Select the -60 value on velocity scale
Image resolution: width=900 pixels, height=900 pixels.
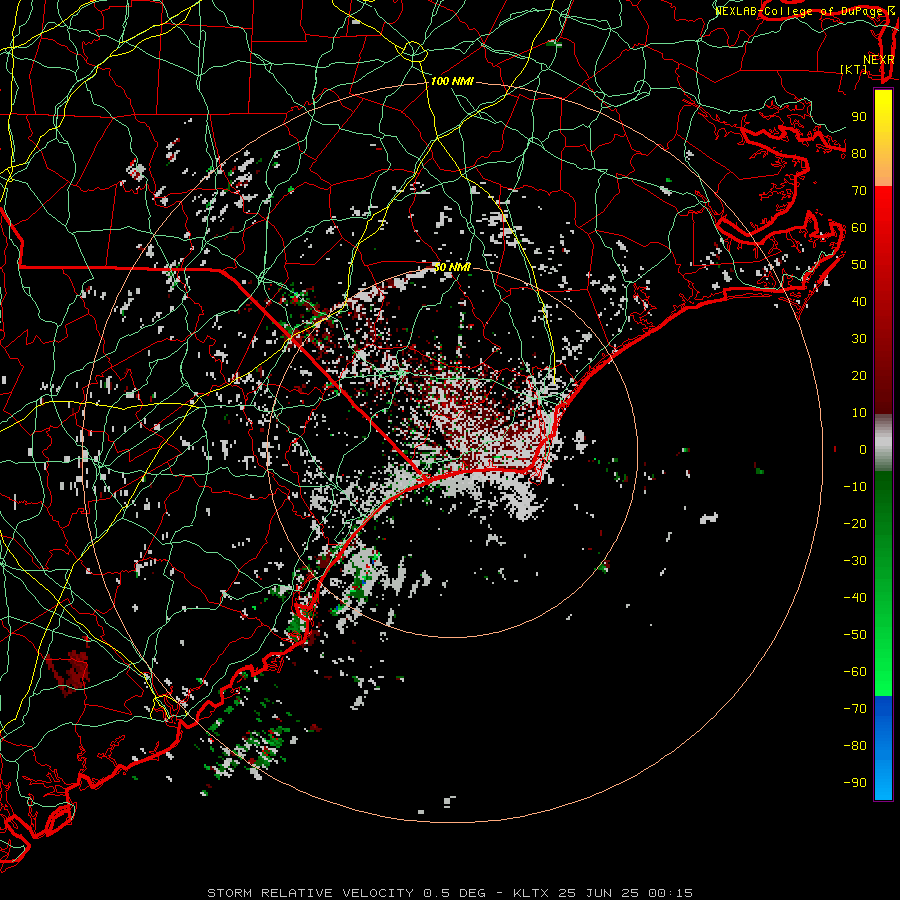tap(855, 672)
